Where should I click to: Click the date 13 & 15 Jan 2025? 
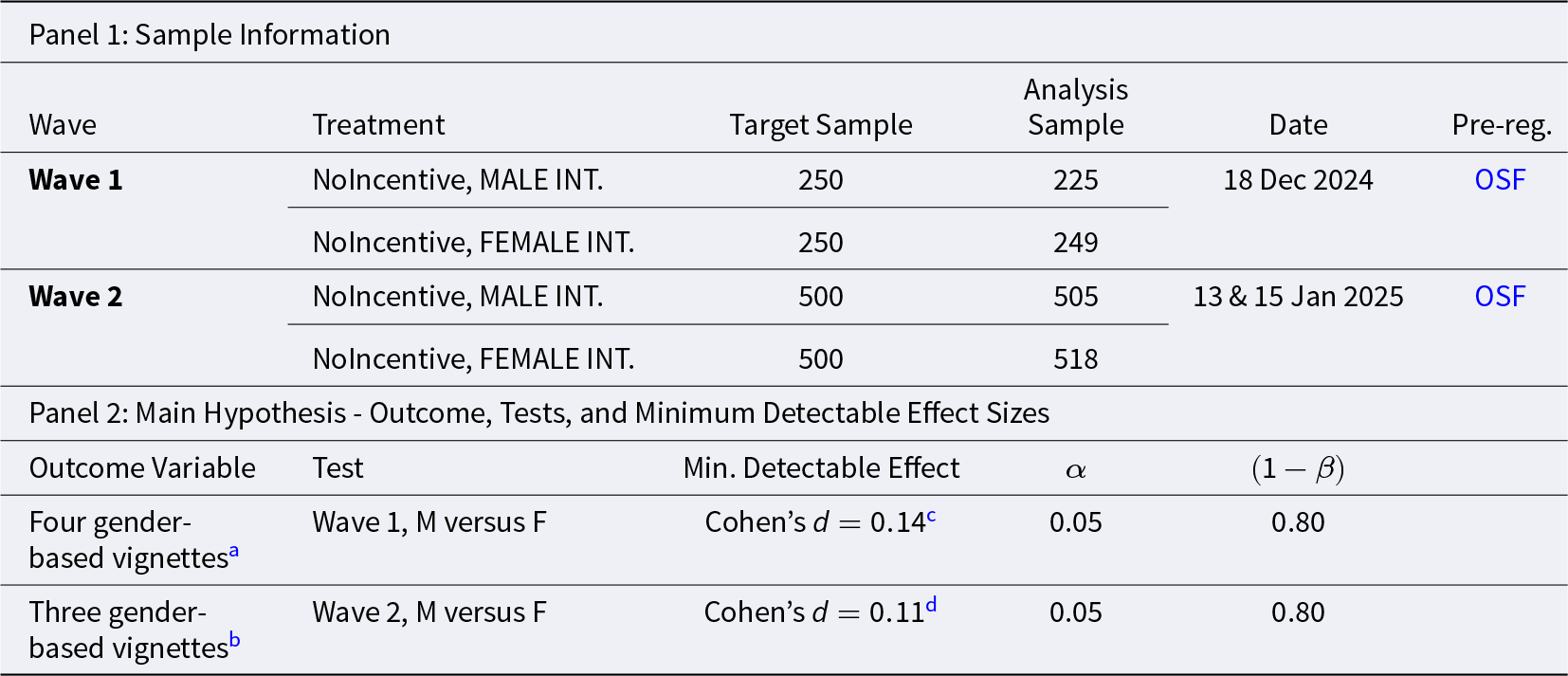pos(1297,297)
